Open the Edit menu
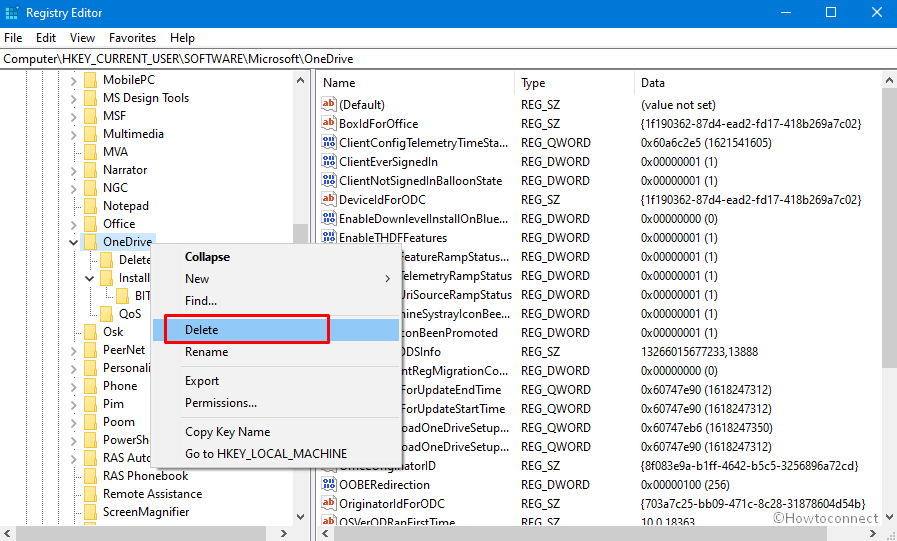The width and height of the screenshot is (897, 541). pyautogui.click(x=46, y=38)
